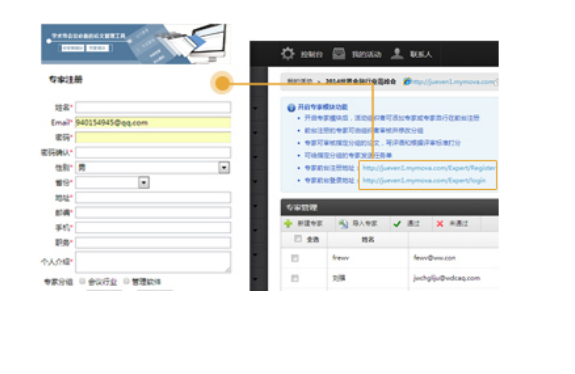
Task: Click the blue info circle icon
Action: (x=291, y=107)
